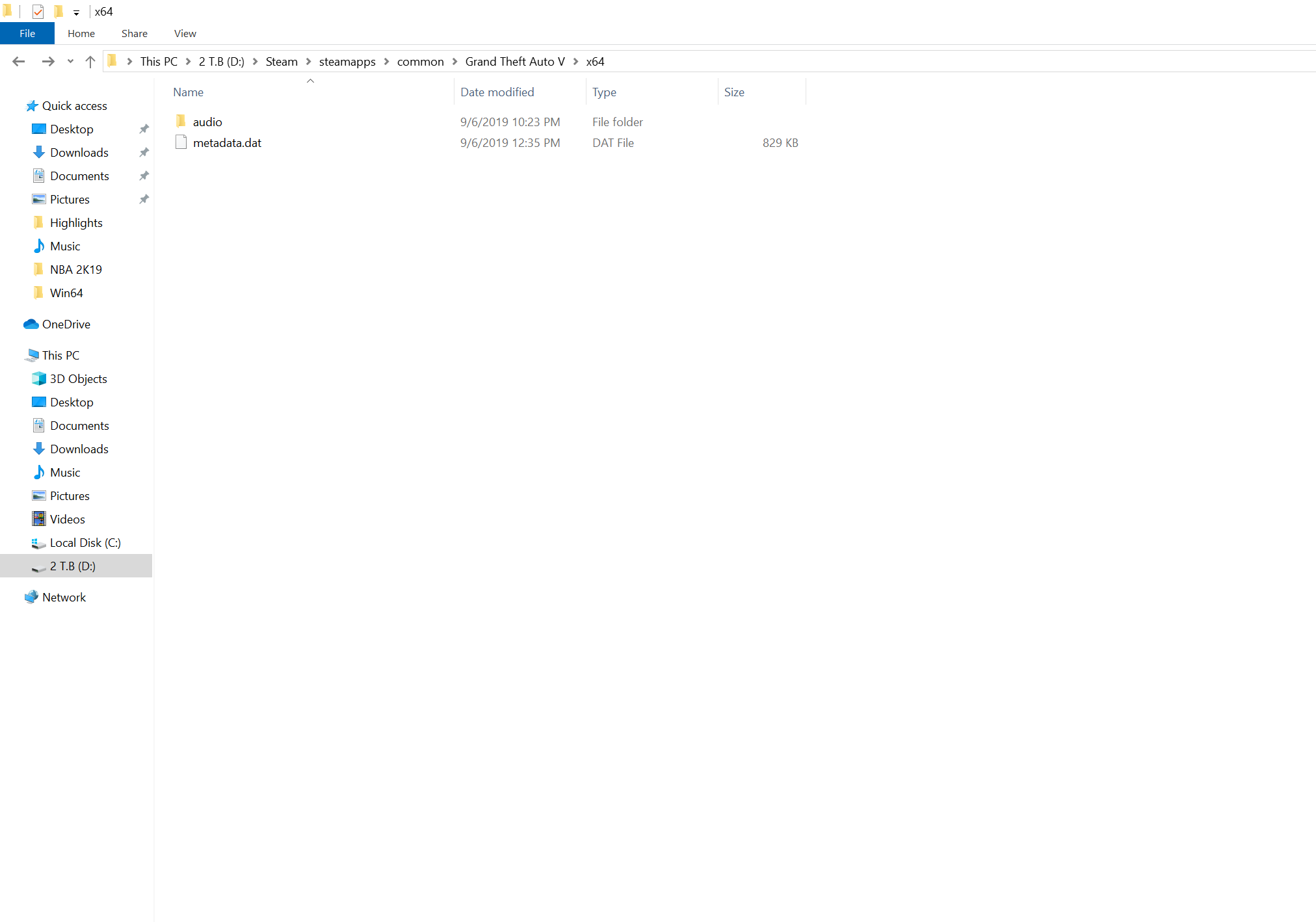Open the NBA 2K19 quick access folder
The height and width of the screenshot is (922, 1316).
(75, 270)
